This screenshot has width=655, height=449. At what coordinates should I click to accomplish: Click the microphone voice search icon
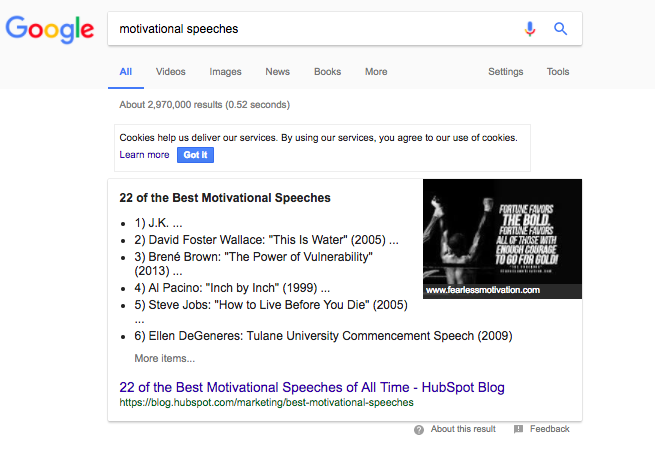pos(530,29)
